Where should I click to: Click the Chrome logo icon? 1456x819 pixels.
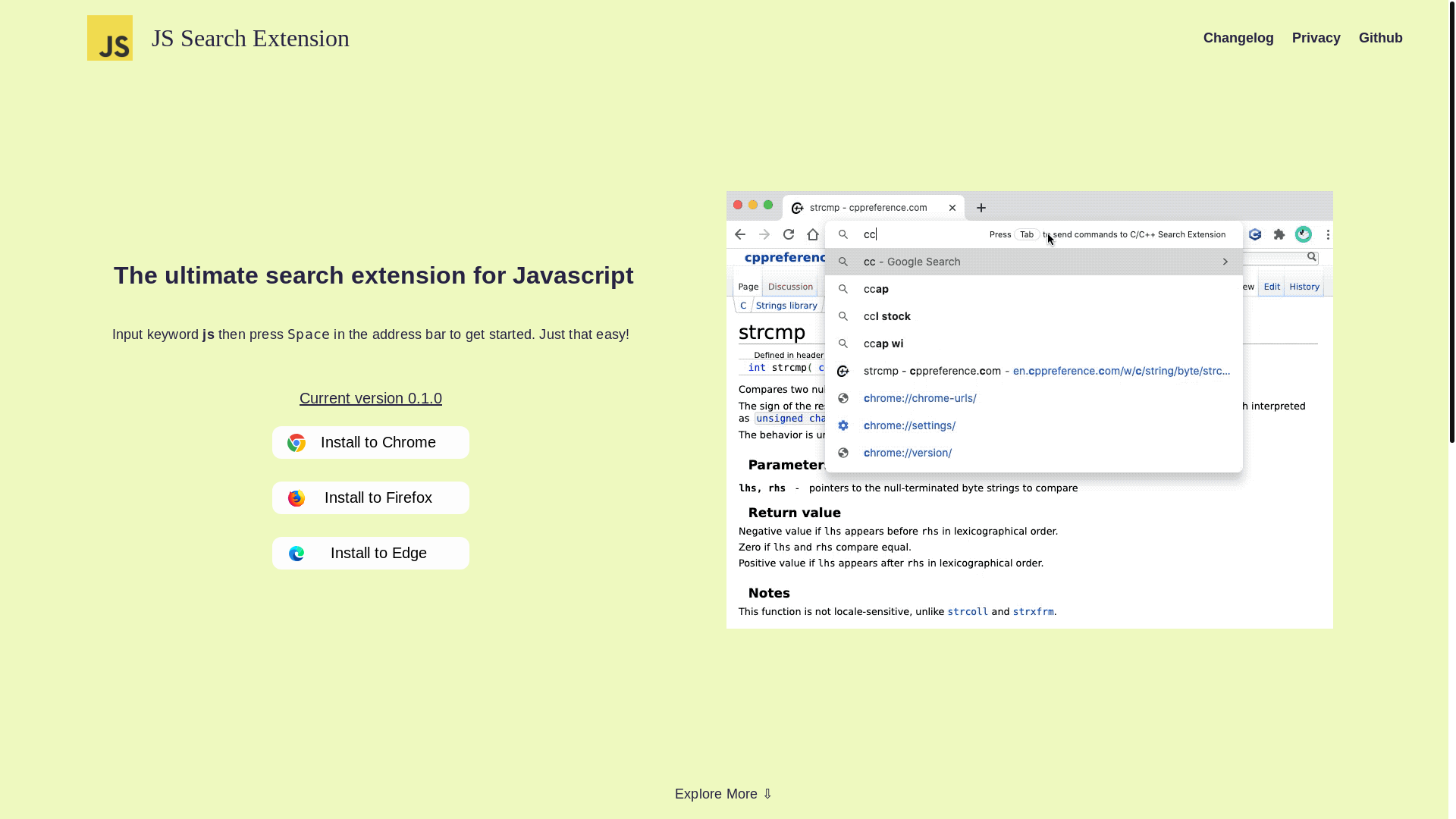tap(297, 443)
